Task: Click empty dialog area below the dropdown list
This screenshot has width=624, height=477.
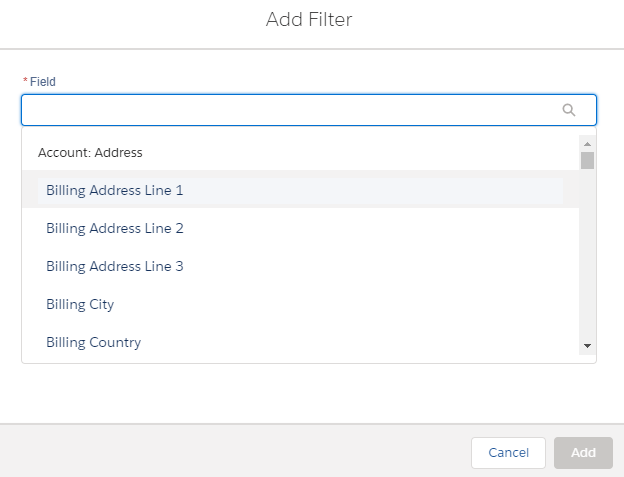Action: [x=309, y=393]
